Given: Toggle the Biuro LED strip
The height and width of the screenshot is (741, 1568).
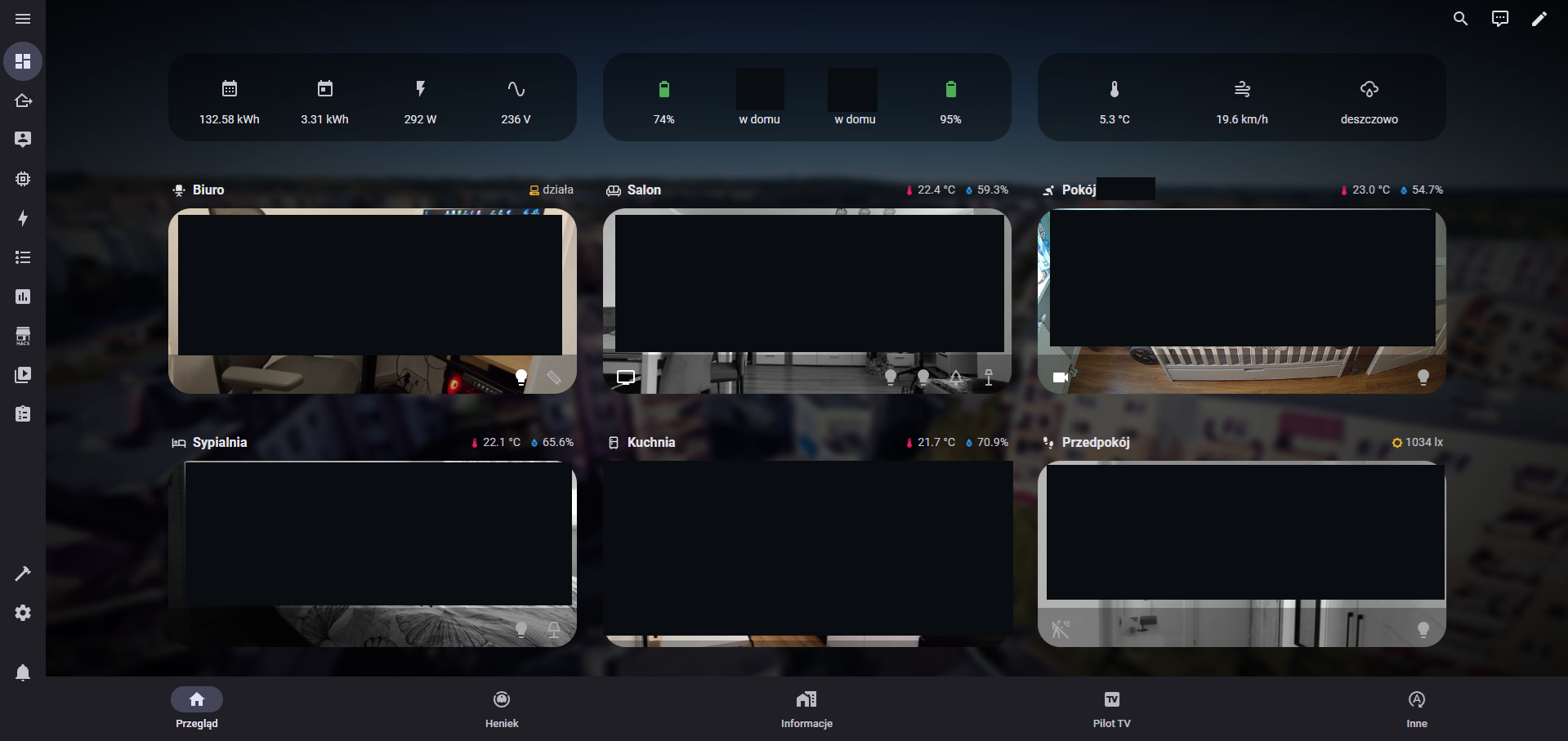Looking at the screenshot, I should (x=554, y=377).
